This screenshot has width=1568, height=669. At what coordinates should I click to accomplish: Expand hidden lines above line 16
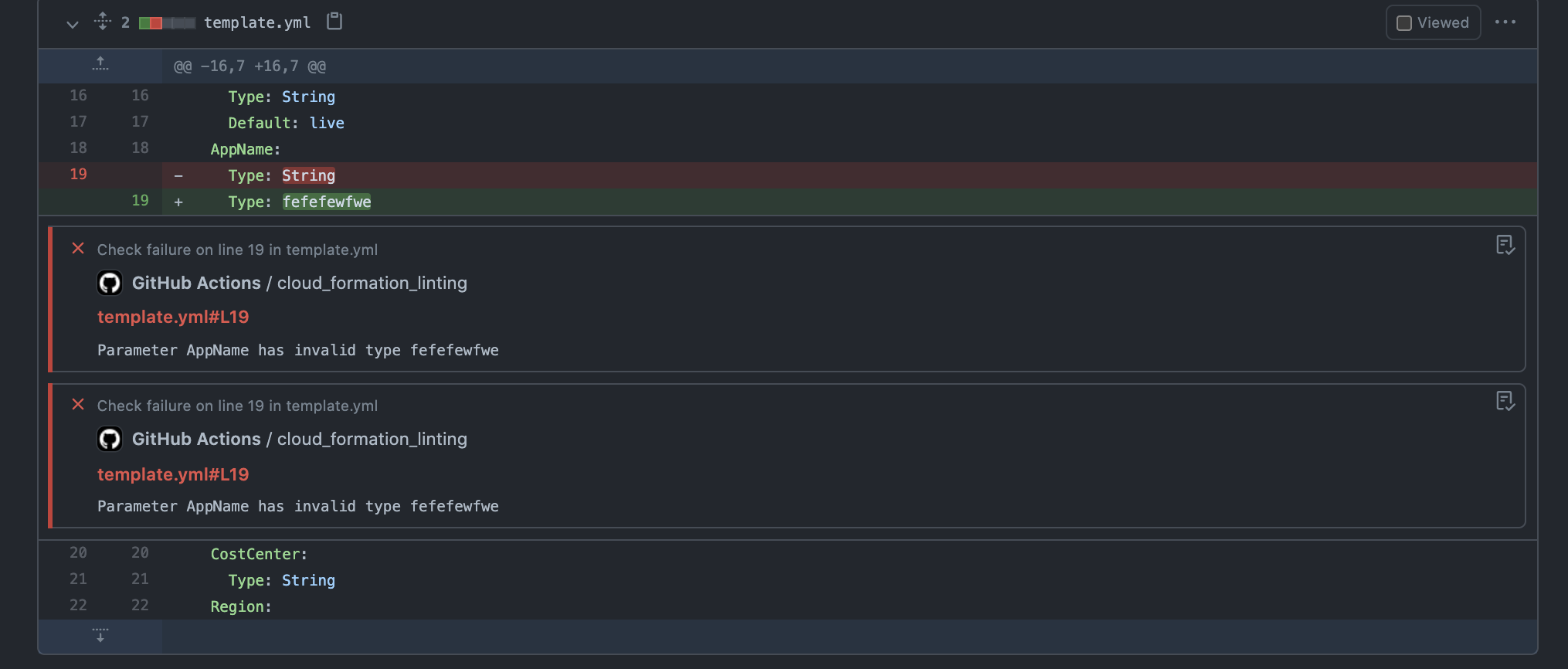coord(100,65)
